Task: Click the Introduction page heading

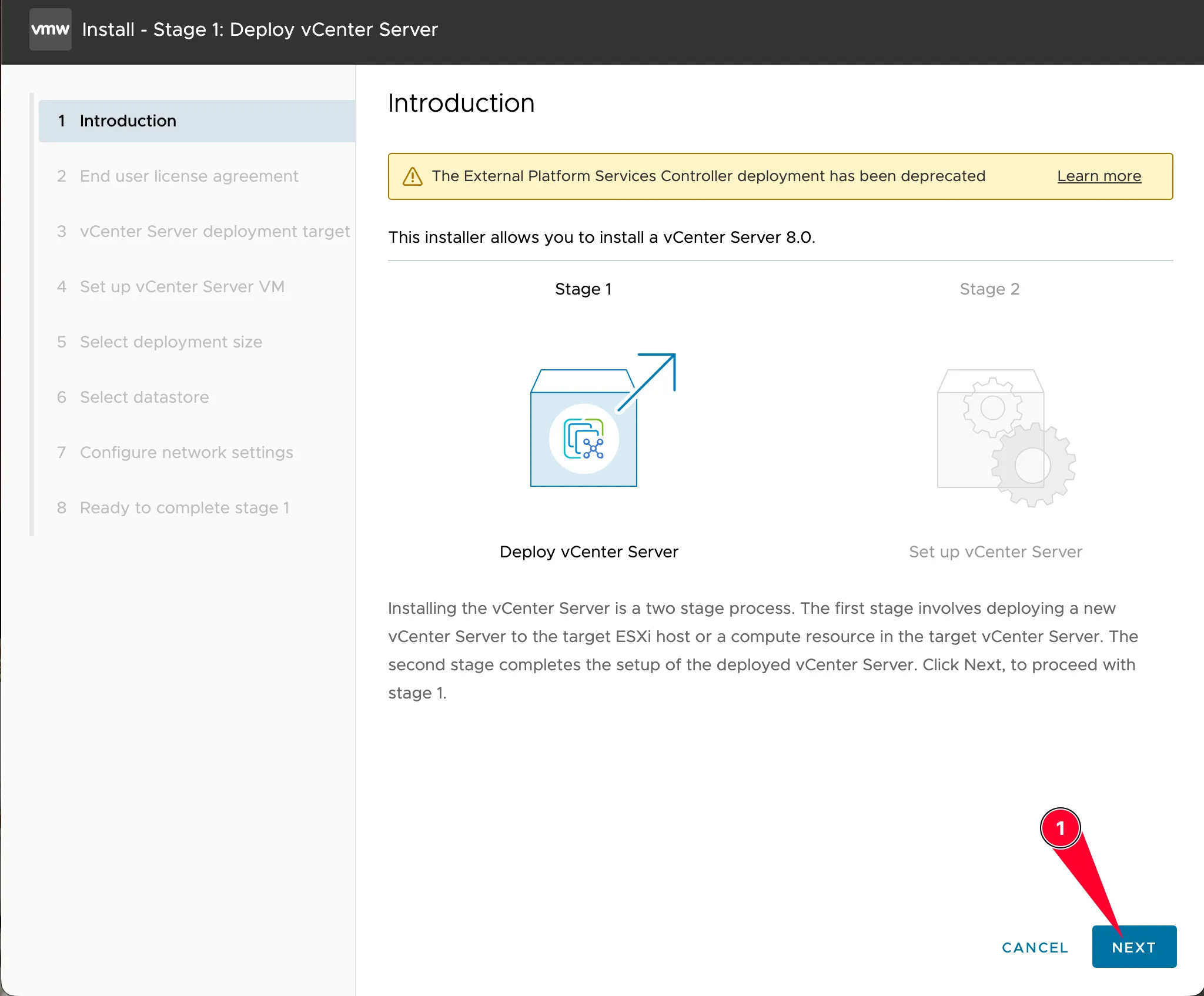Action: [461, 103]
